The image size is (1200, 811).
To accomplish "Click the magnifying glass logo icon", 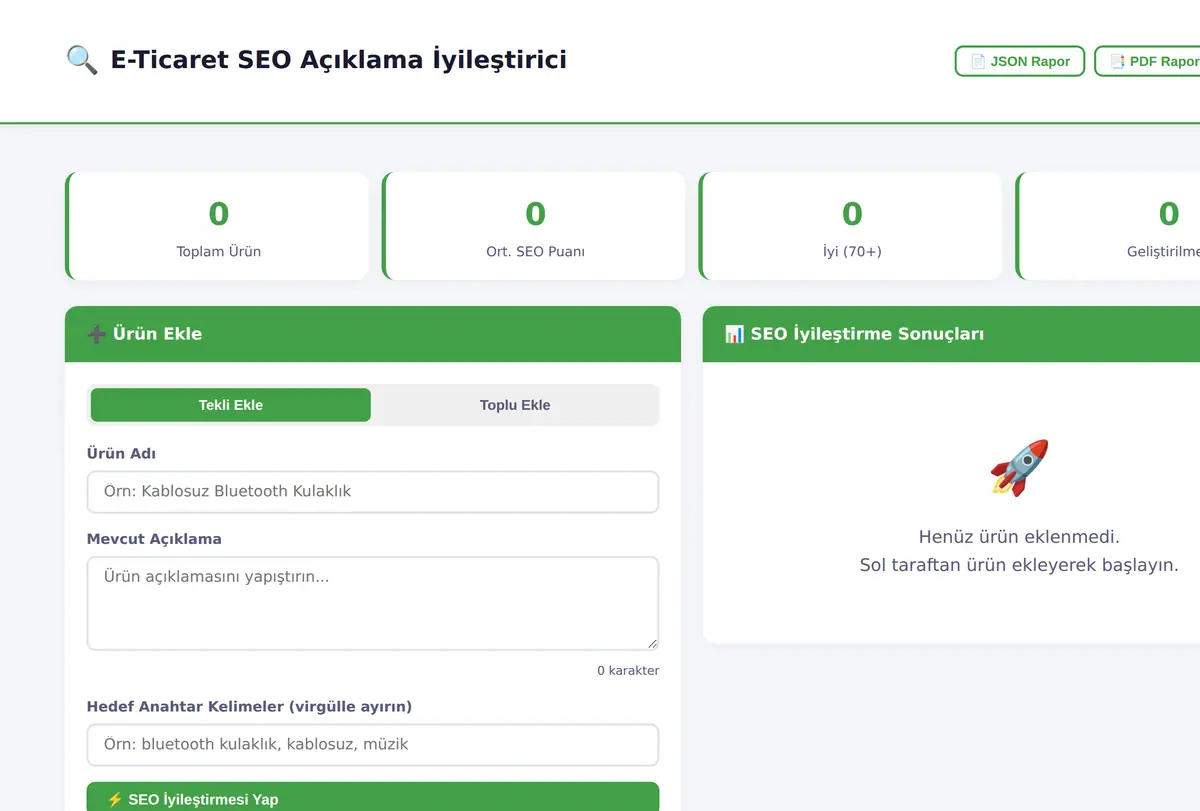I will (82, 60).
